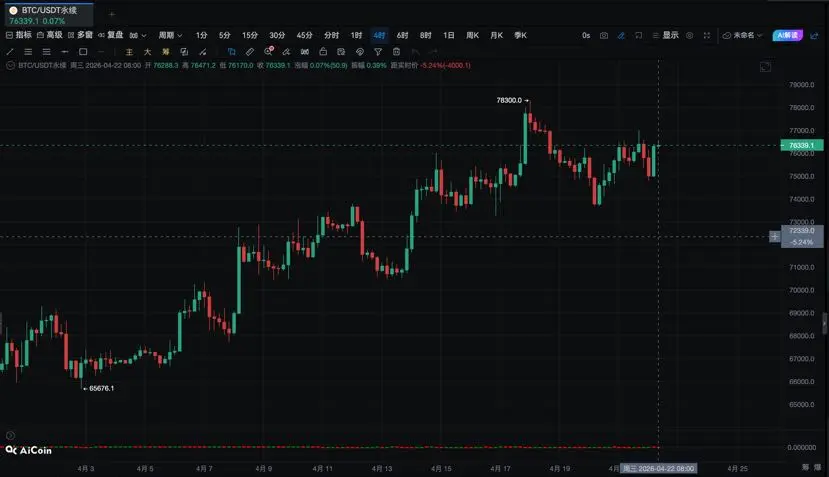This screenshot has height=477, width=829.
Task: Switch to 周K timeframe
Action: point(472,35)
